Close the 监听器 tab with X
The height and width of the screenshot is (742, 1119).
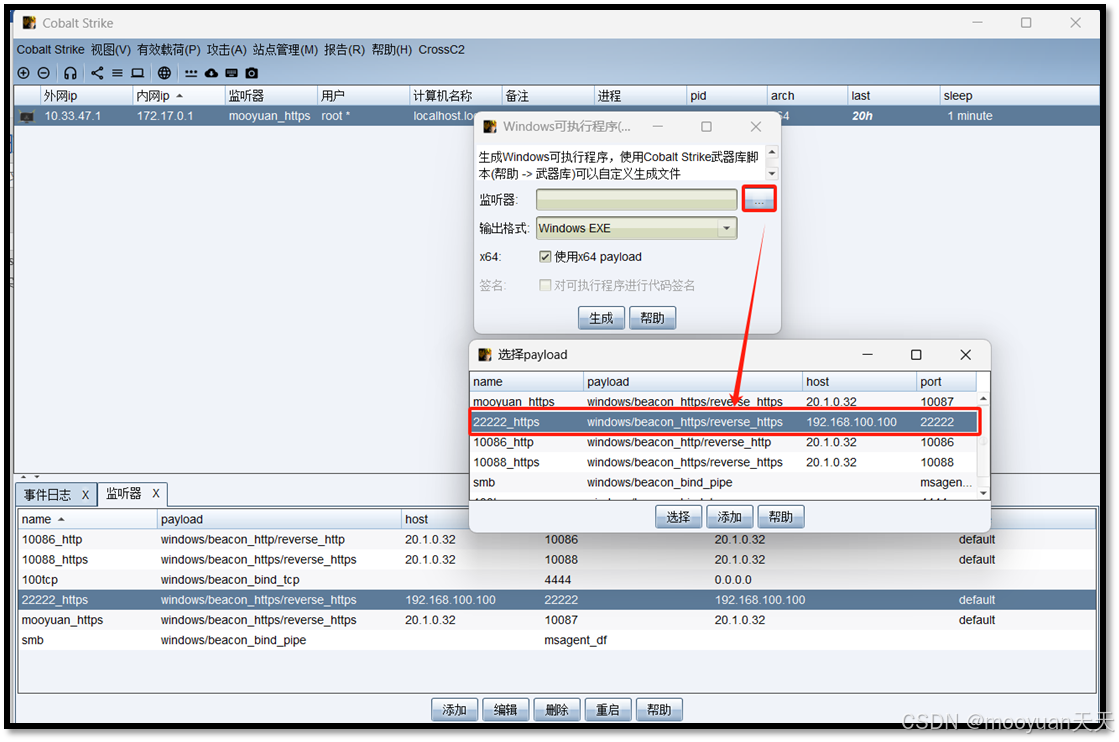coord(156,493)
